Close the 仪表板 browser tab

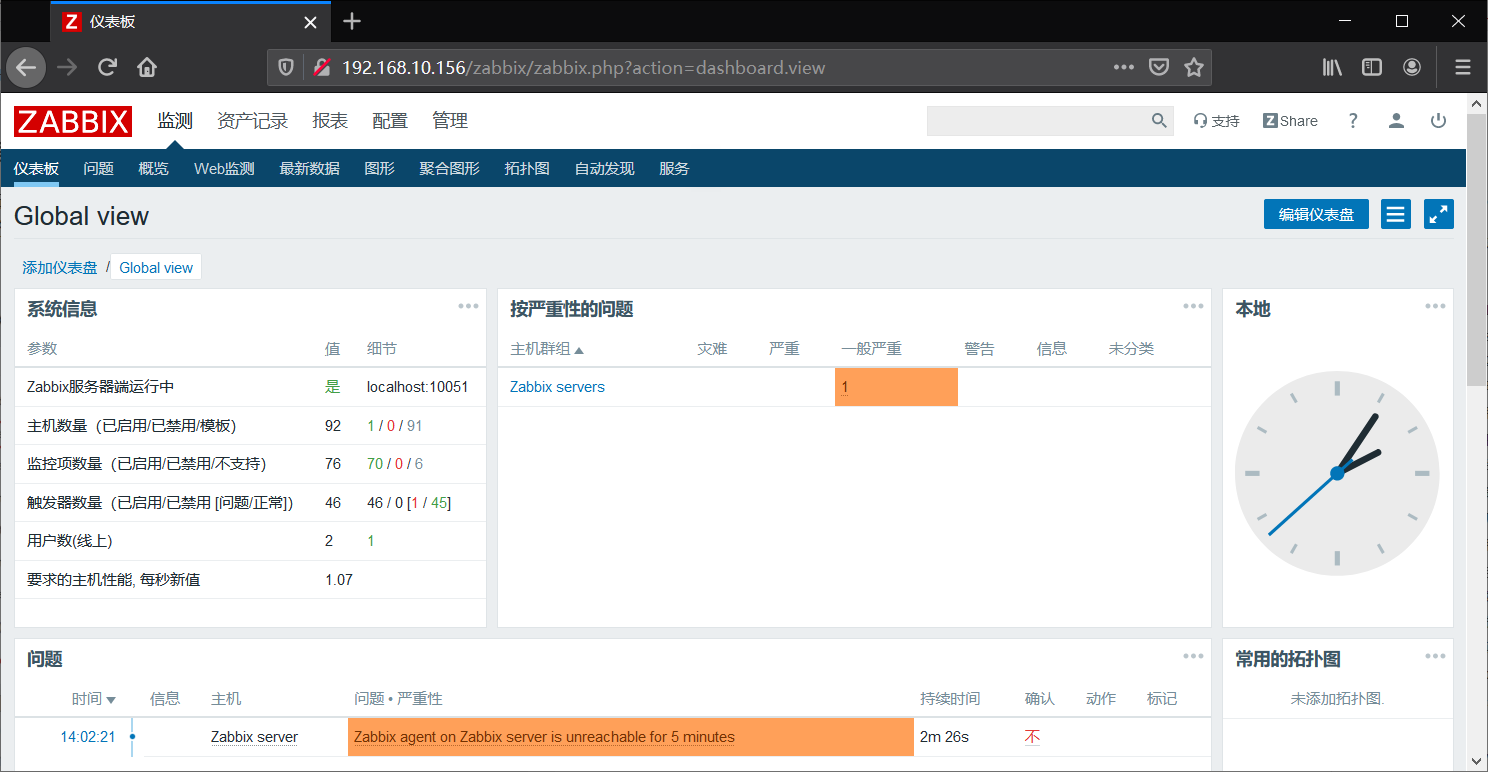tap(312, 22)
